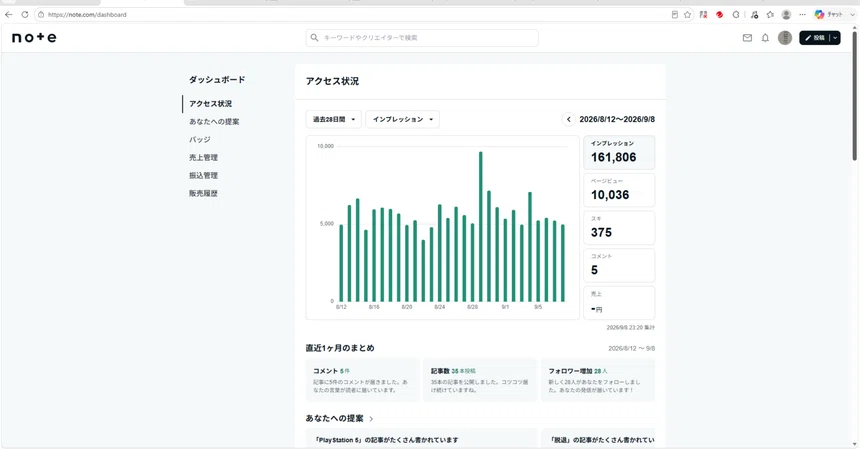Select the コメント 5 card
This screenshot has width=860, height=450.
619,266
